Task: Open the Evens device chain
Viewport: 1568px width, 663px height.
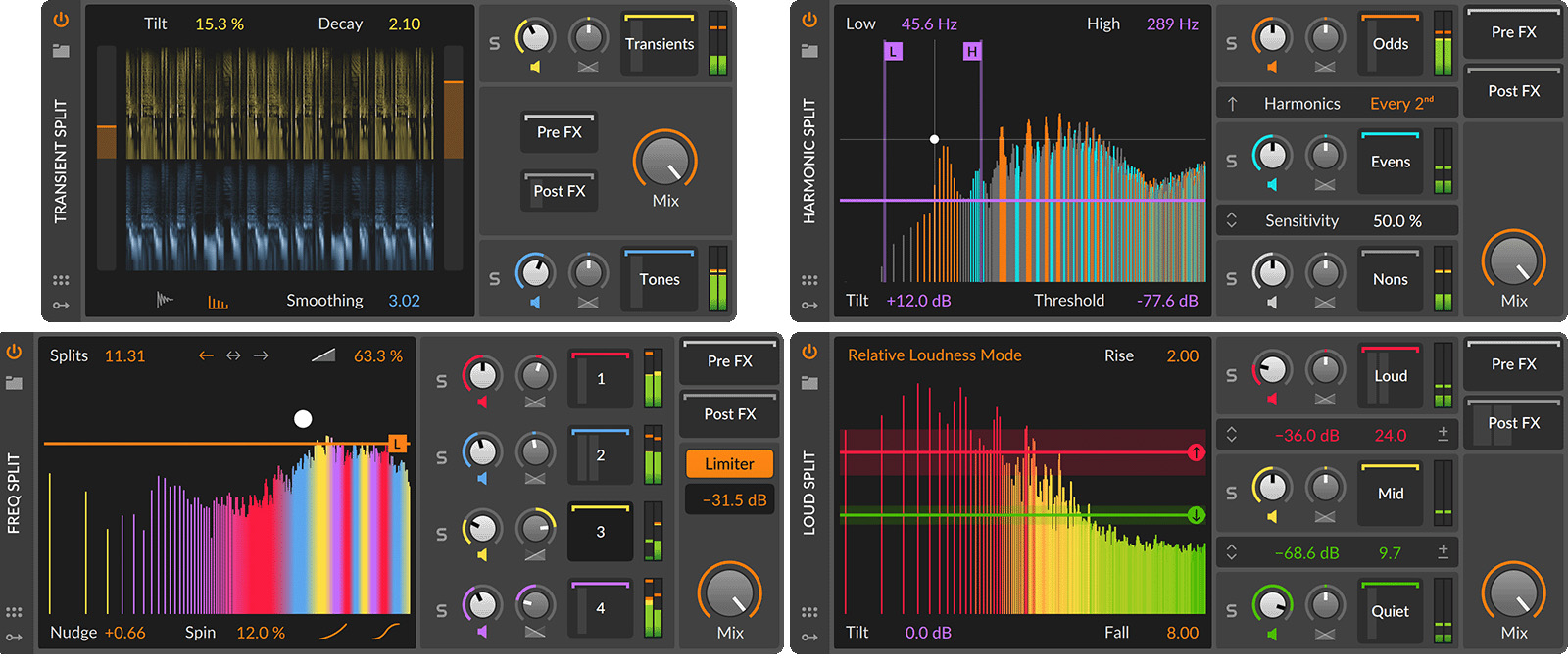Action: point(1391,162)
